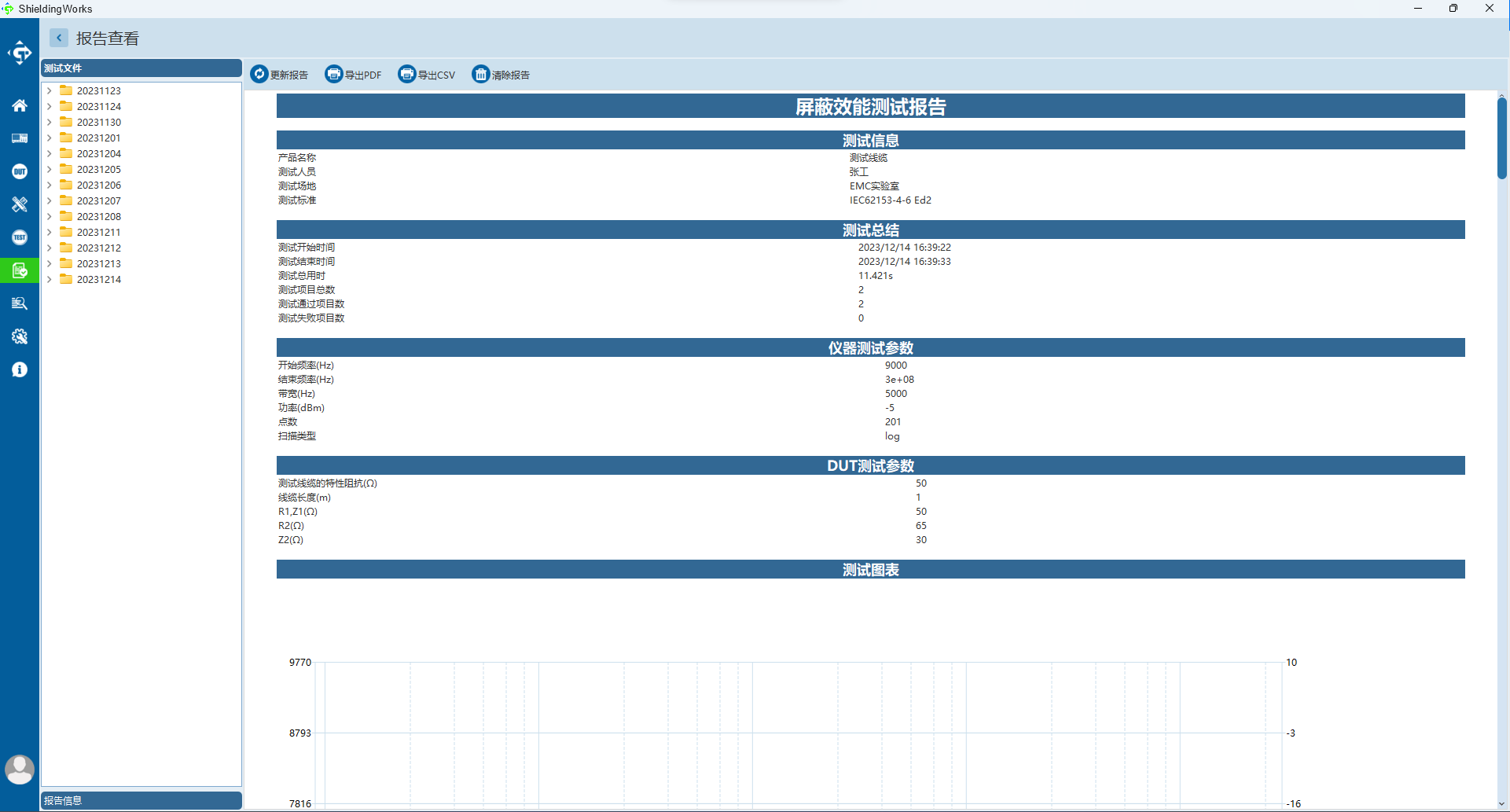1510x812 pixels.
Task: Open the info about sidebar icon
Action: [20, 369]
